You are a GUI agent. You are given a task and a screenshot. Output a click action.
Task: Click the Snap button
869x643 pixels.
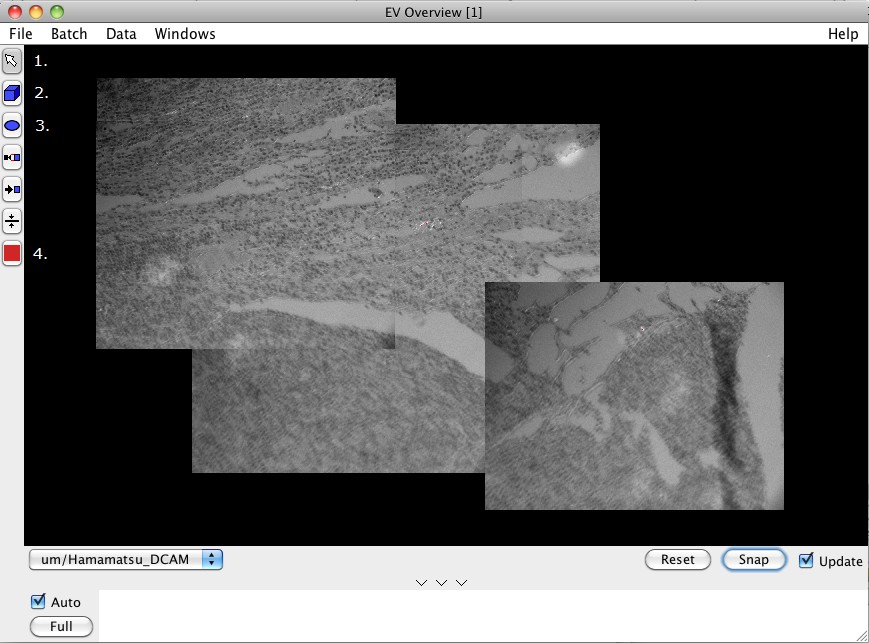753,559
